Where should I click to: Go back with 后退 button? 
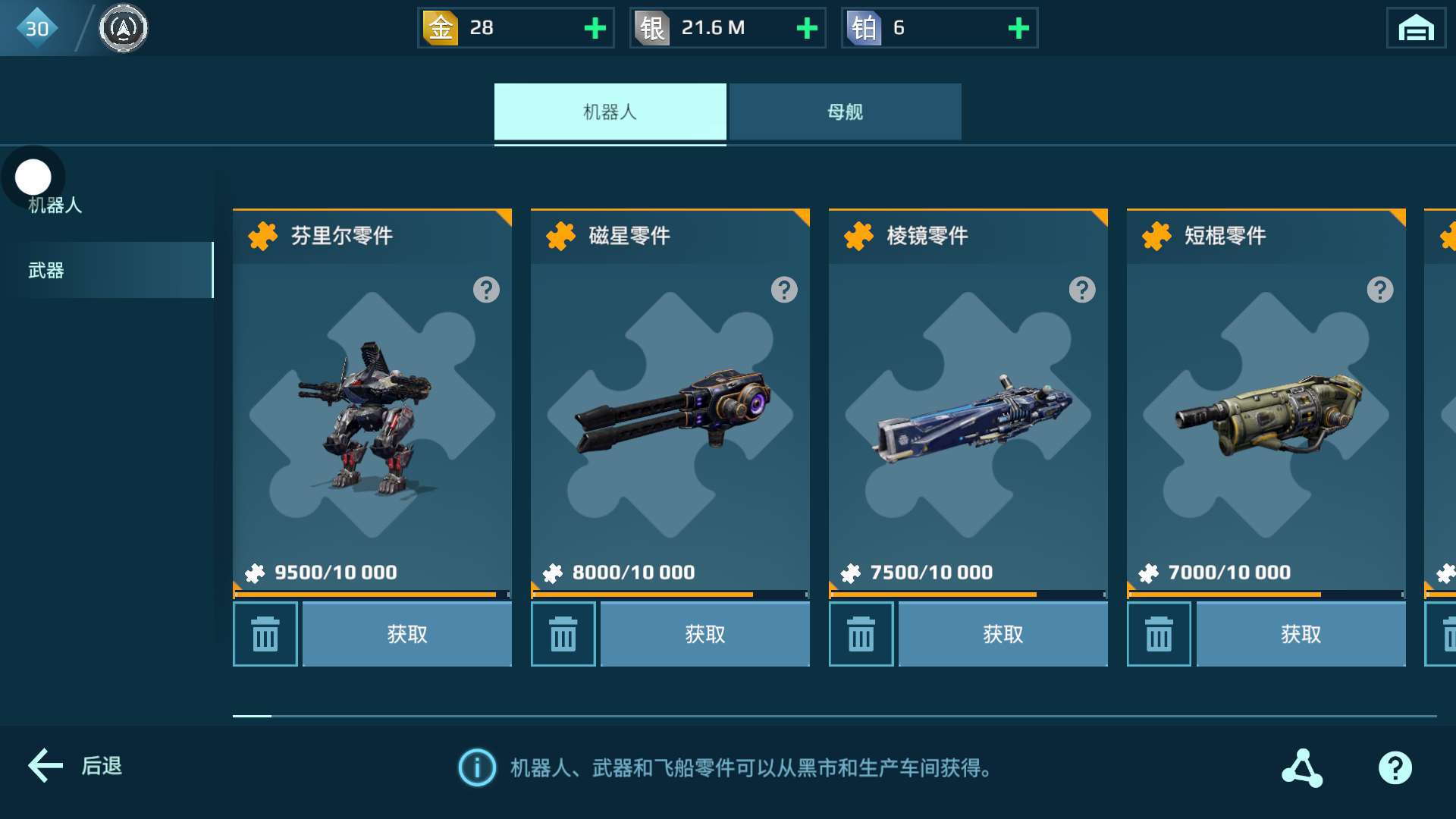pos(74,766)
